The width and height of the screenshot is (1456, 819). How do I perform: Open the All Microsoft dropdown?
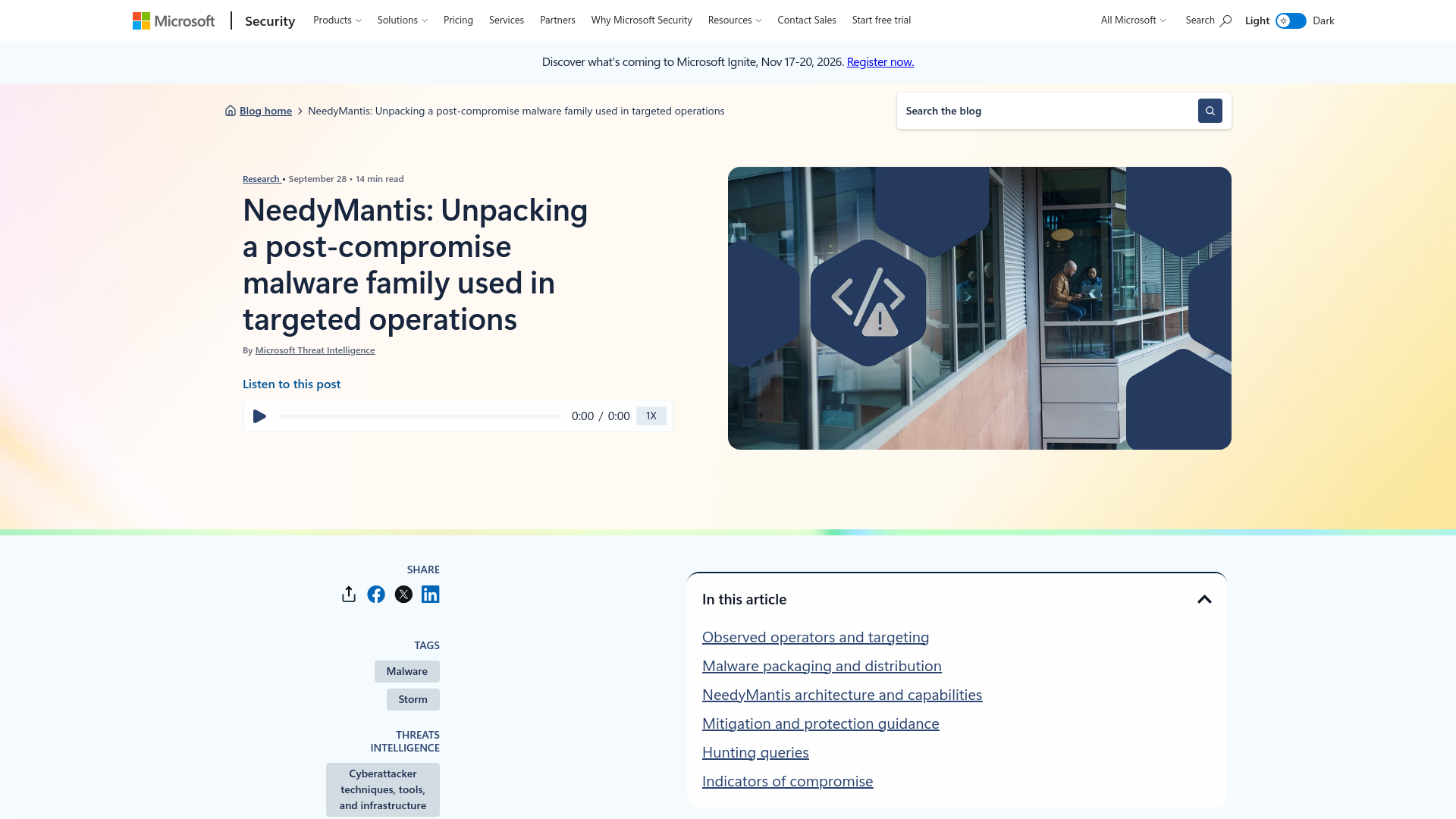1134,20
